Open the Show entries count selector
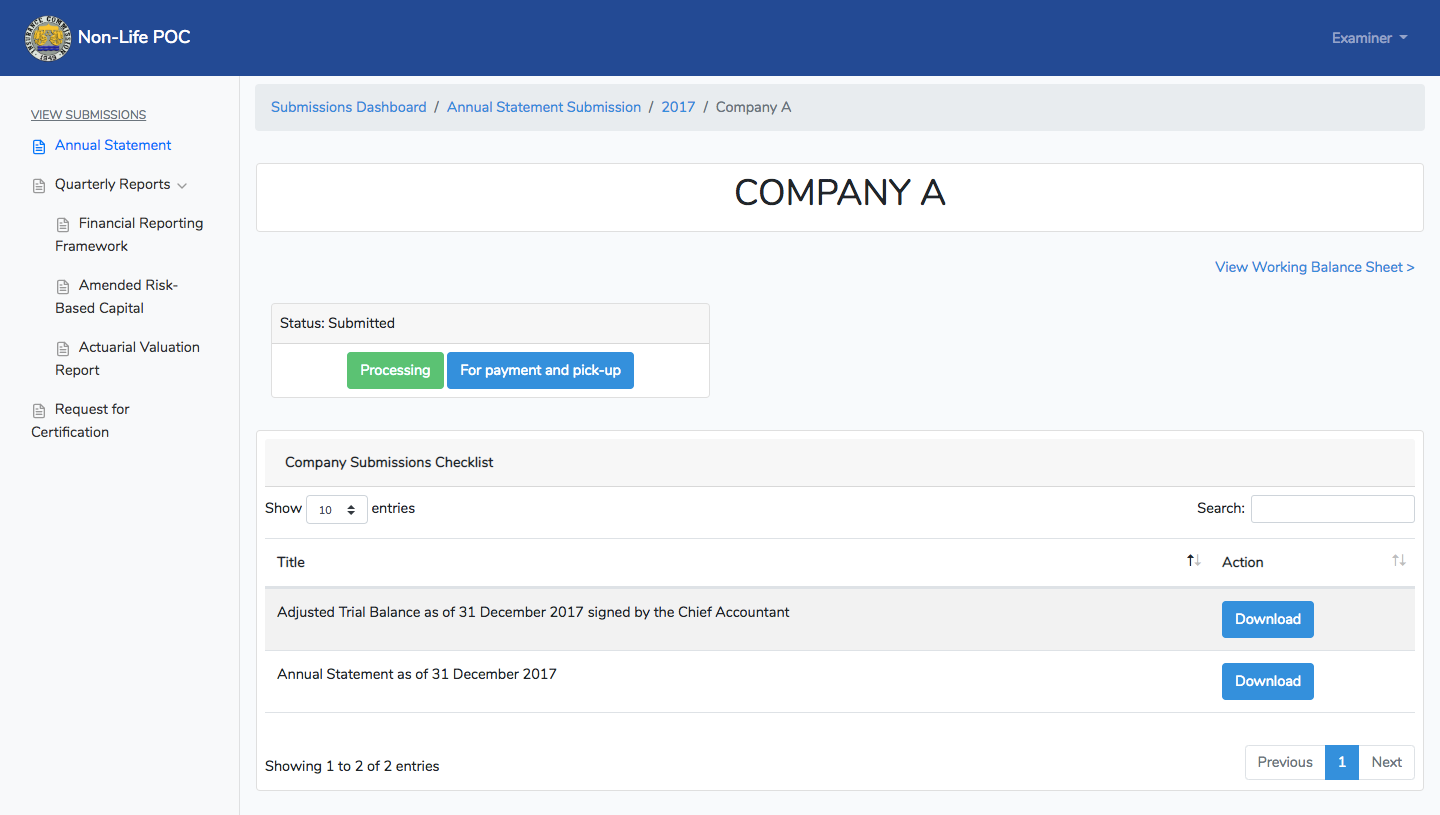 (x=337, y=509)
